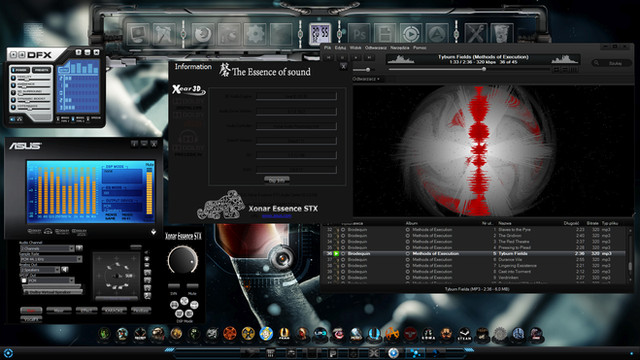
Task: Toggle SVN button under Xonar volume knob
Action: 174,287
